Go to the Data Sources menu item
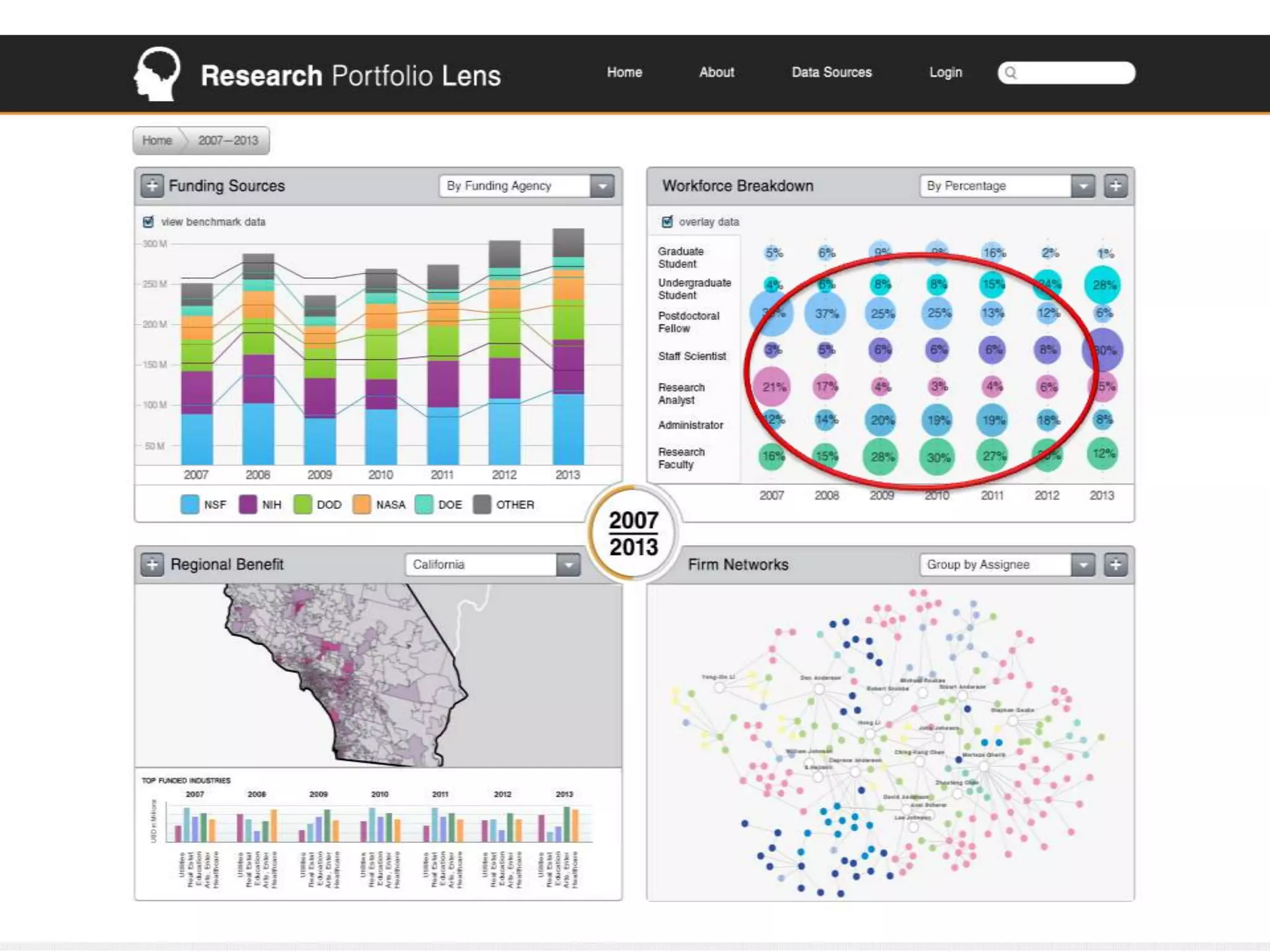The height and width of the screenshot is (952, 1270). coord(831,73)
